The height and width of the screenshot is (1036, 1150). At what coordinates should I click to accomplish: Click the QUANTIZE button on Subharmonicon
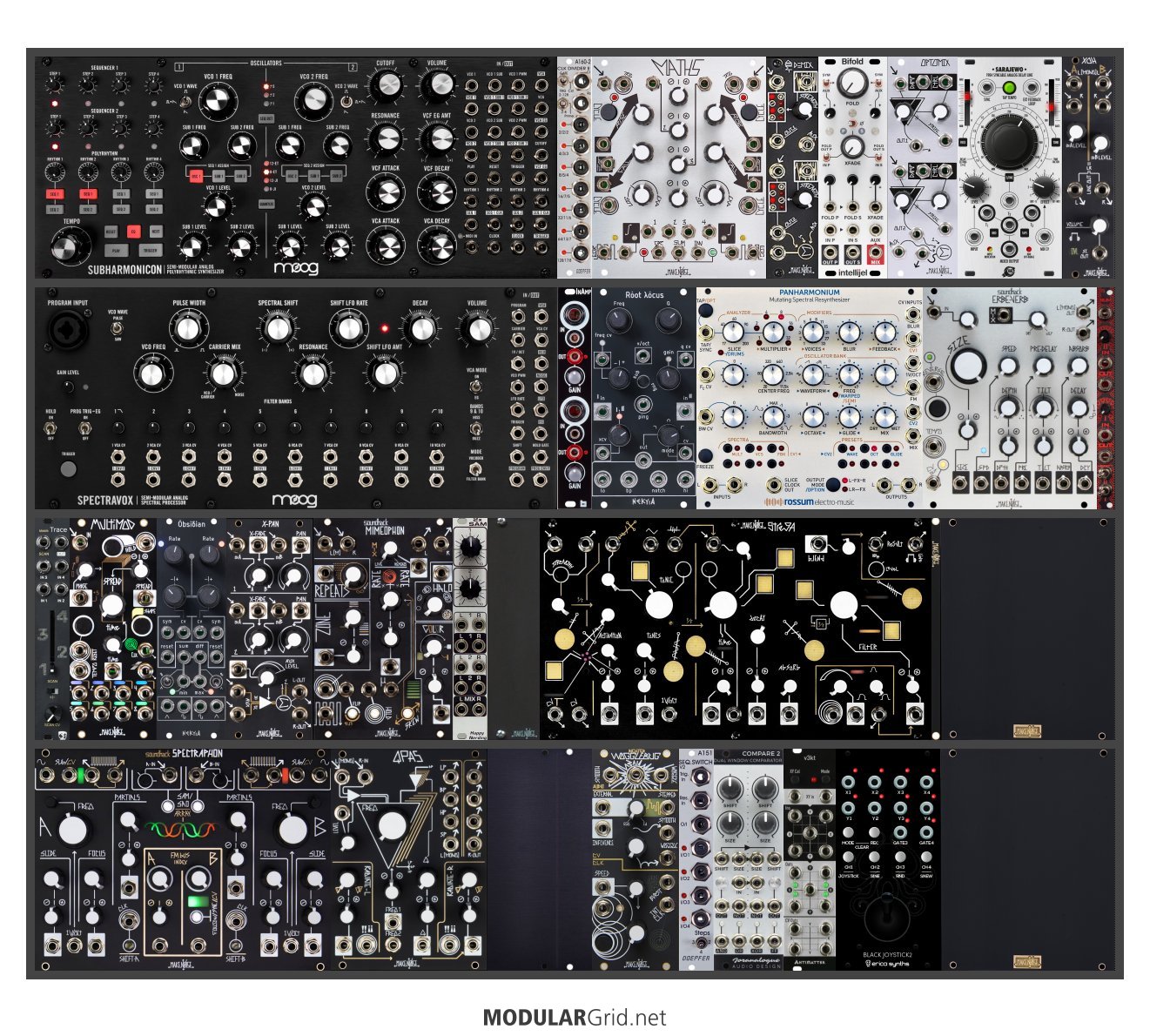click(266, 204)
